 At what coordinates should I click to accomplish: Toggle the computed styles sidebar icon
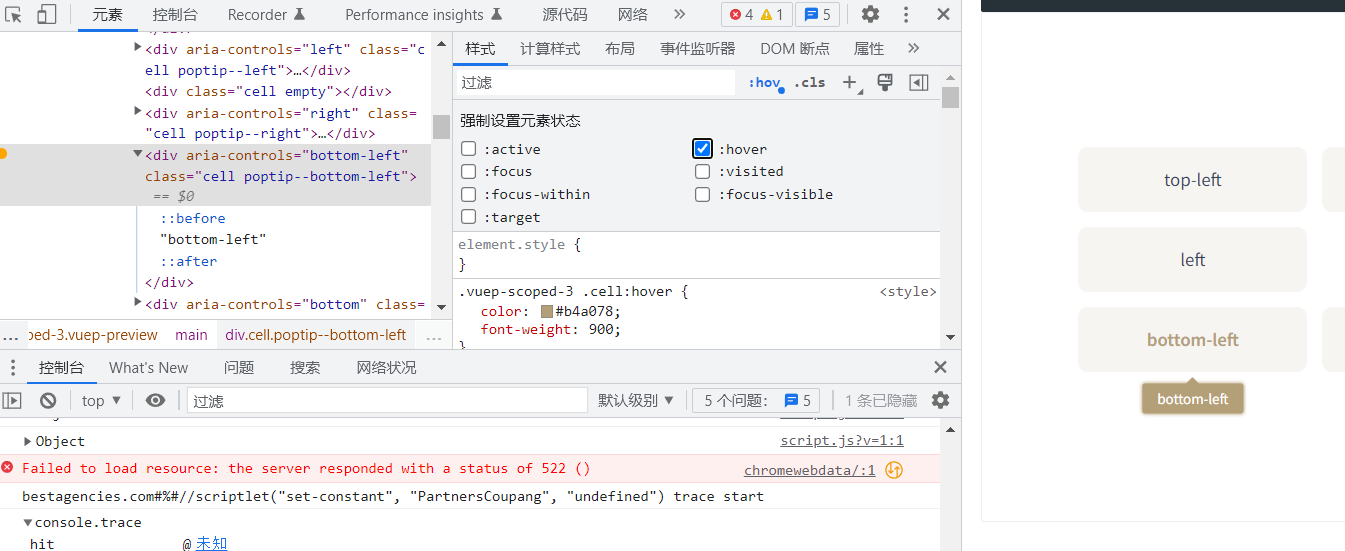[x=918, y=82]
